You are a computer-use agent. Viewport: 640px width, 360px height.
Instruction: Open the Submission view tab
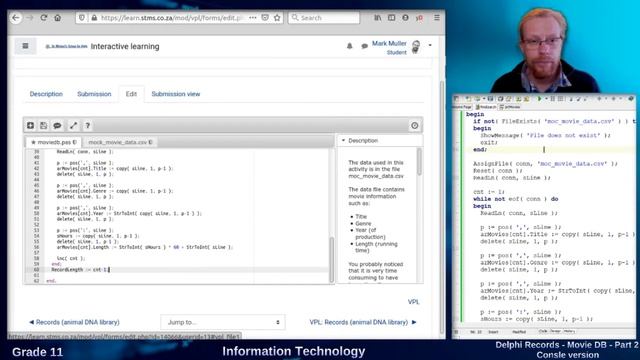click(176, 94)
